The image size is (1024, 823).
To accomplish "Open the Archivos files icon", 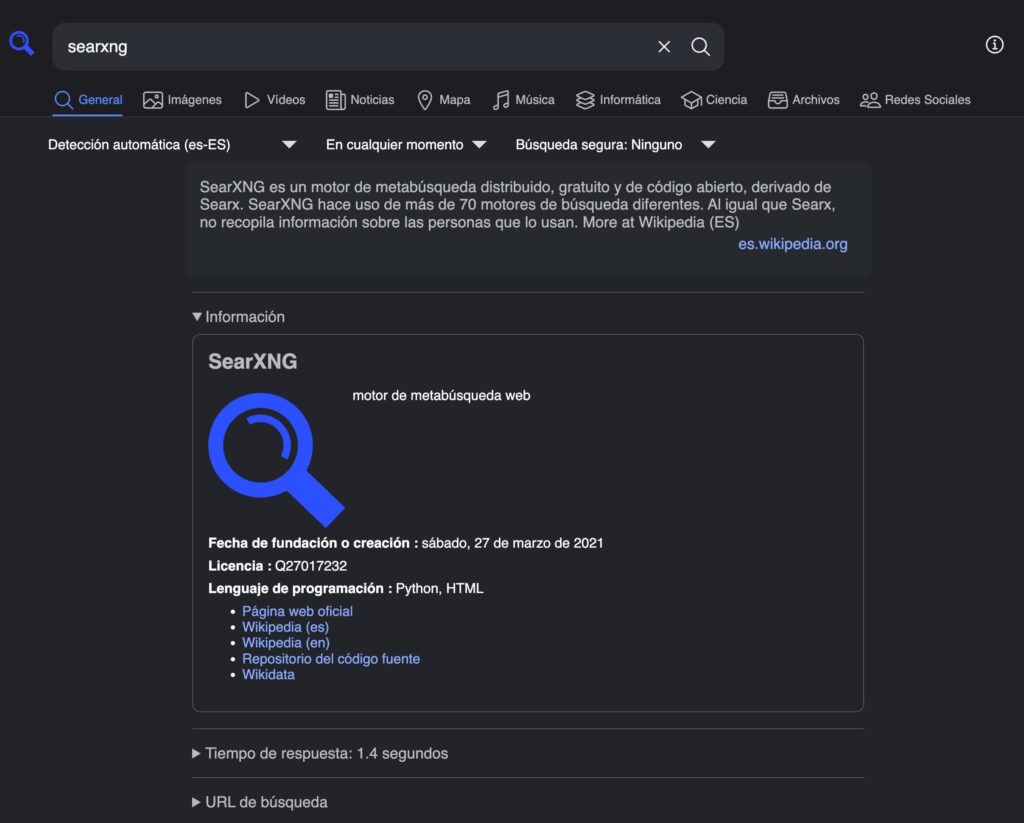I will pyautogui.click(x=775, y=99).
